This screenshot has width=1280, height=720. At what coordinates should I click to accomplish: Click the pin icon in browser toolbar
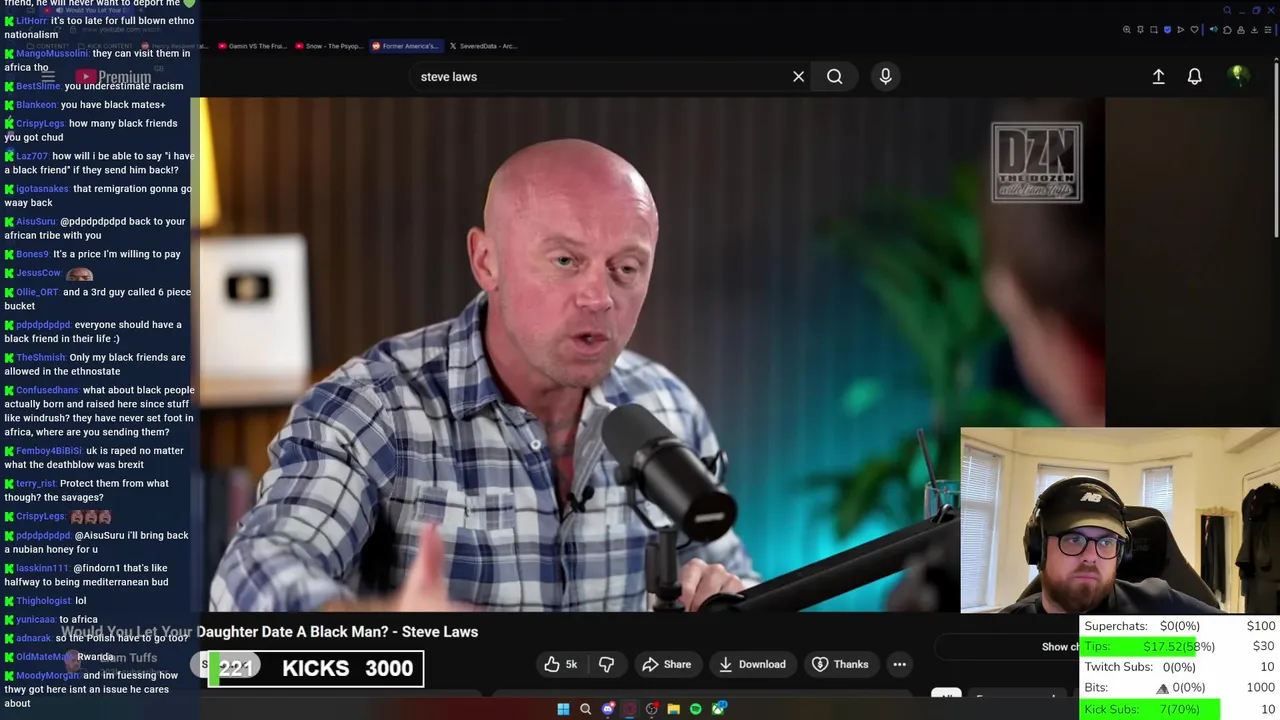pyautogui.click(x=1140, y=30)
